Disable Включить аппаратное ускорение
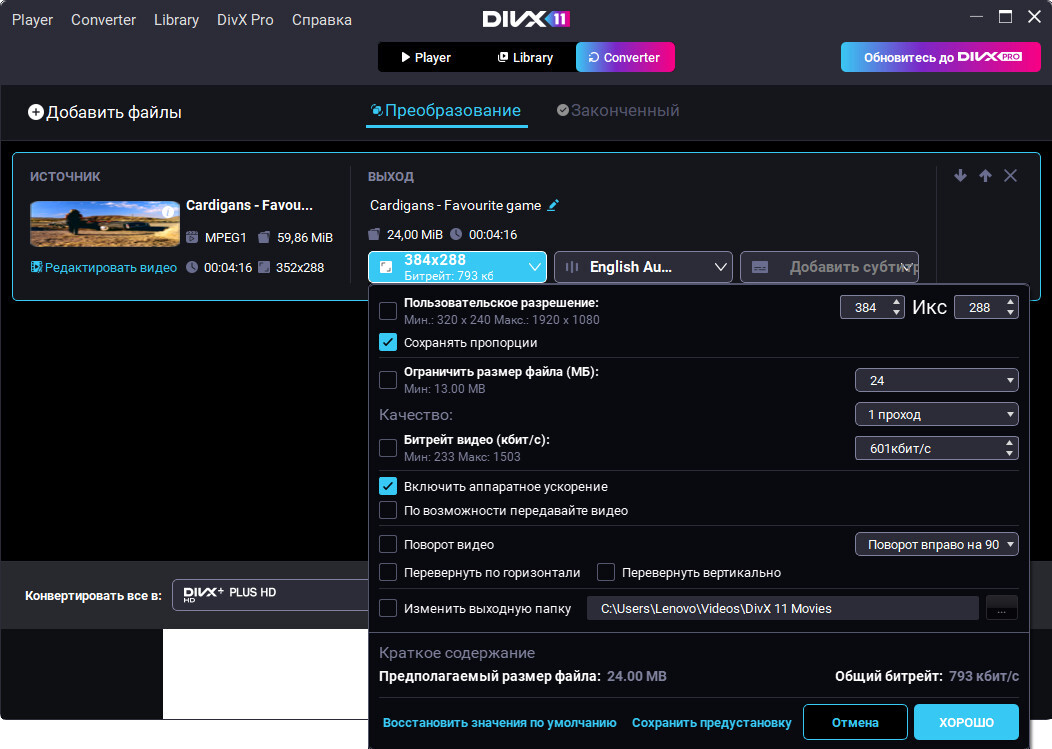This screenshot has width=1052, height=749. pyautogui.click(x=388, y=486)
